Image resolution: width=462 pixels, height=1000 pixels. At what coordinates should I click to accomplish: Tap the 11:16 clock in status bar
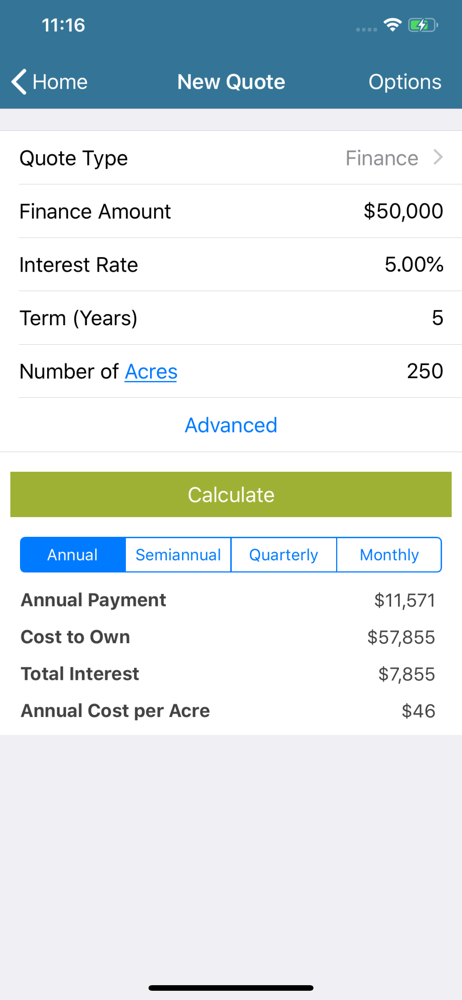click(63, 26)
